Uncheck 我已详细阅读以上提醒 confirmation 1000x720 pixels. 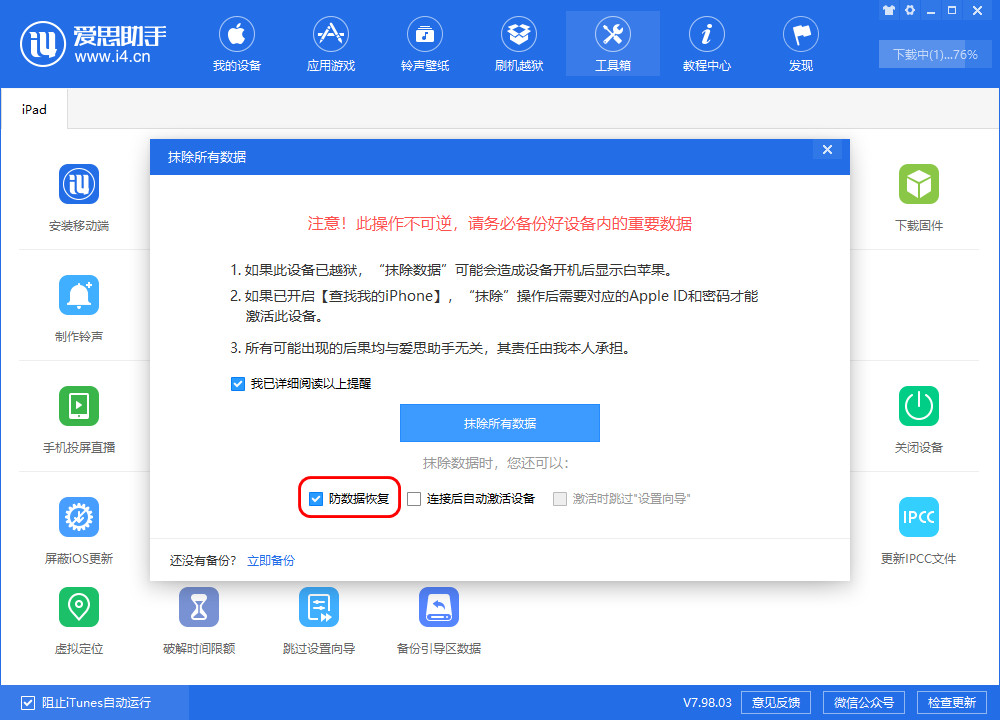pyautogui.click(x=238, y=383)
